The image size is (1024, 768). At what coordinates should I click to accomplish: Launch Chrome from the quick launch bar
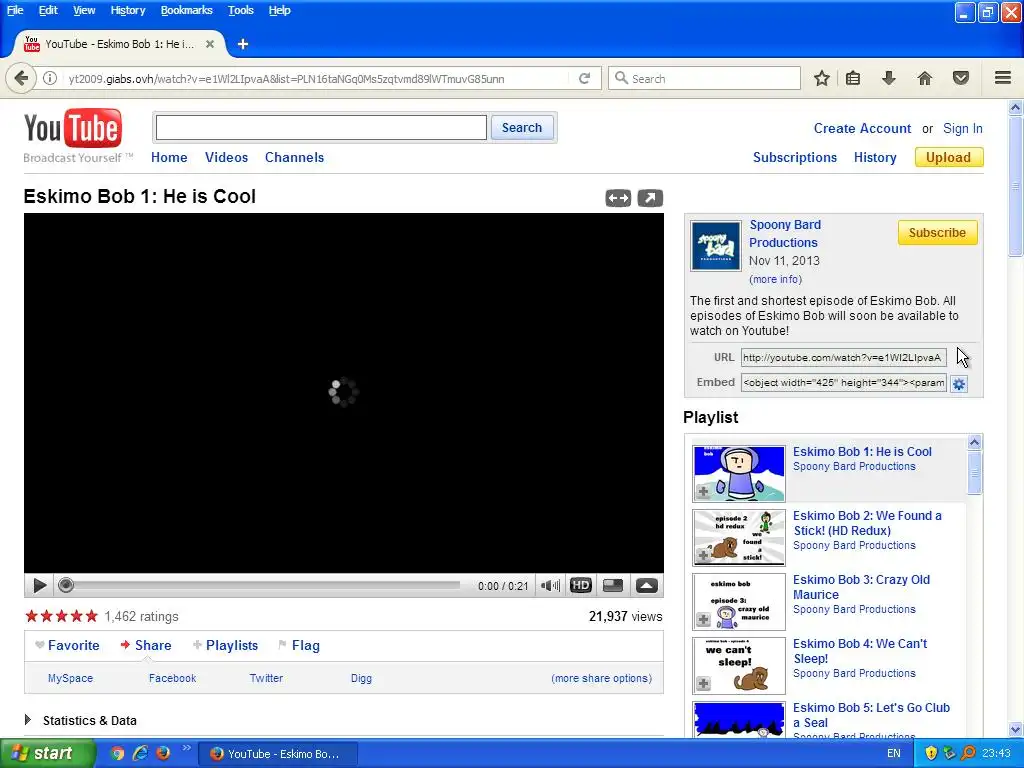click(x=117, y=754)
